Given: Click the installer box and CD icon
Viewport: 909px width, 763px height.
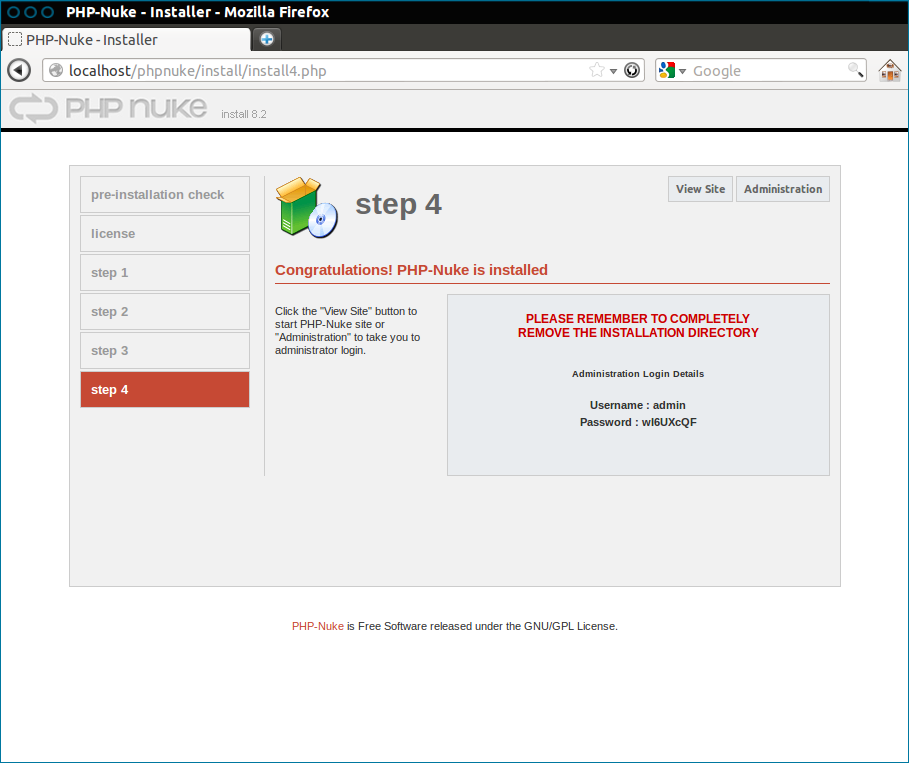Looking at the screenshot, I should coord(307,208).
